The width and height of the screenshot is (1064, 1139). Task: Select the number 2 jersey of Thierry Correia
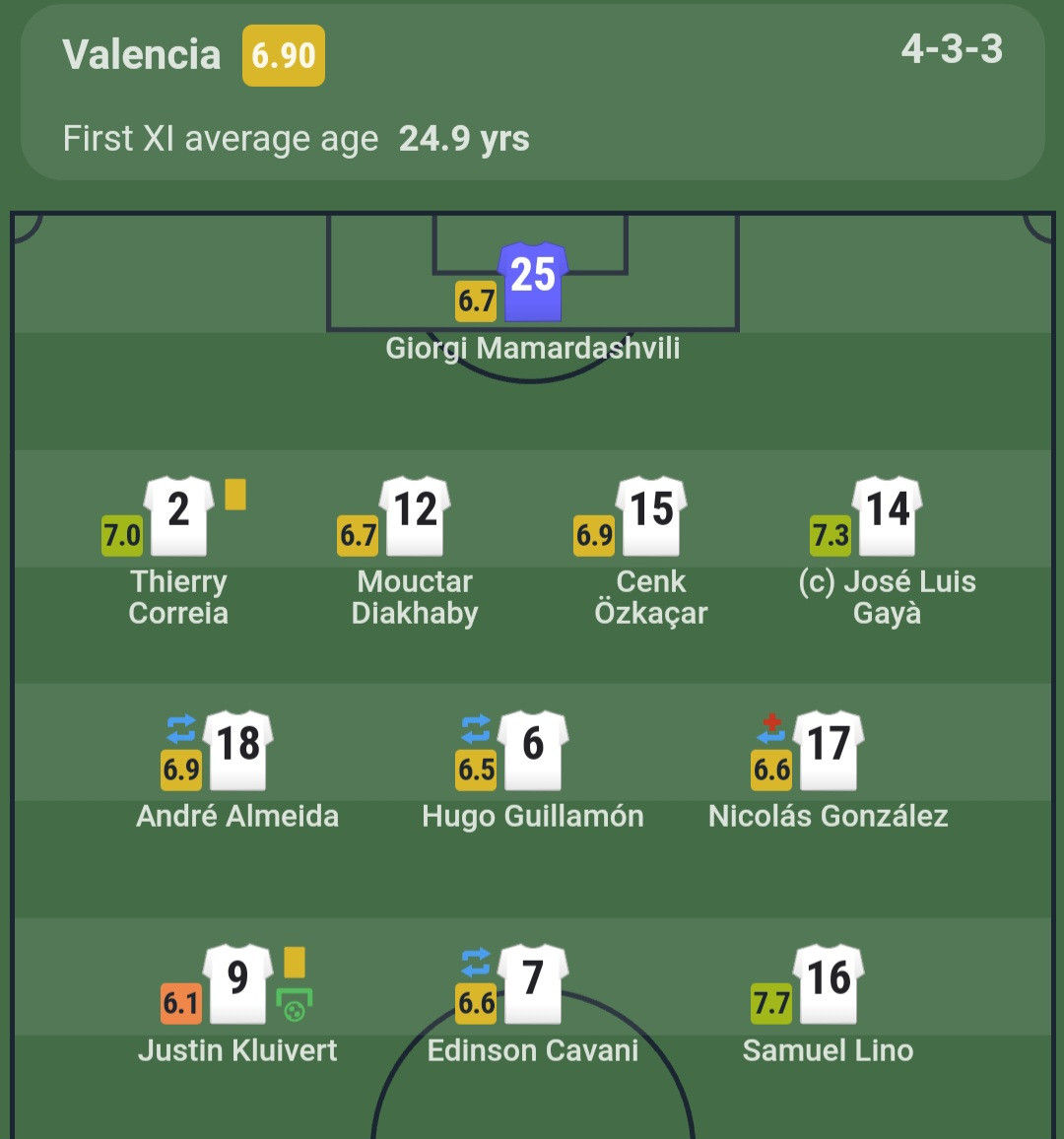coord(178,515)
